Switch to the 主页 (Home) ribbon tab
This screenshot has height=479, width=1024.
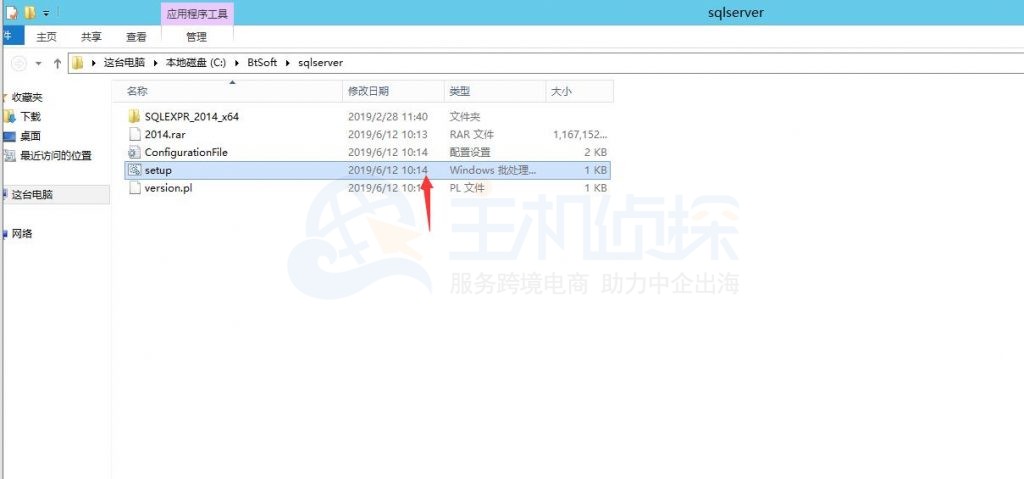click(47, 37)
